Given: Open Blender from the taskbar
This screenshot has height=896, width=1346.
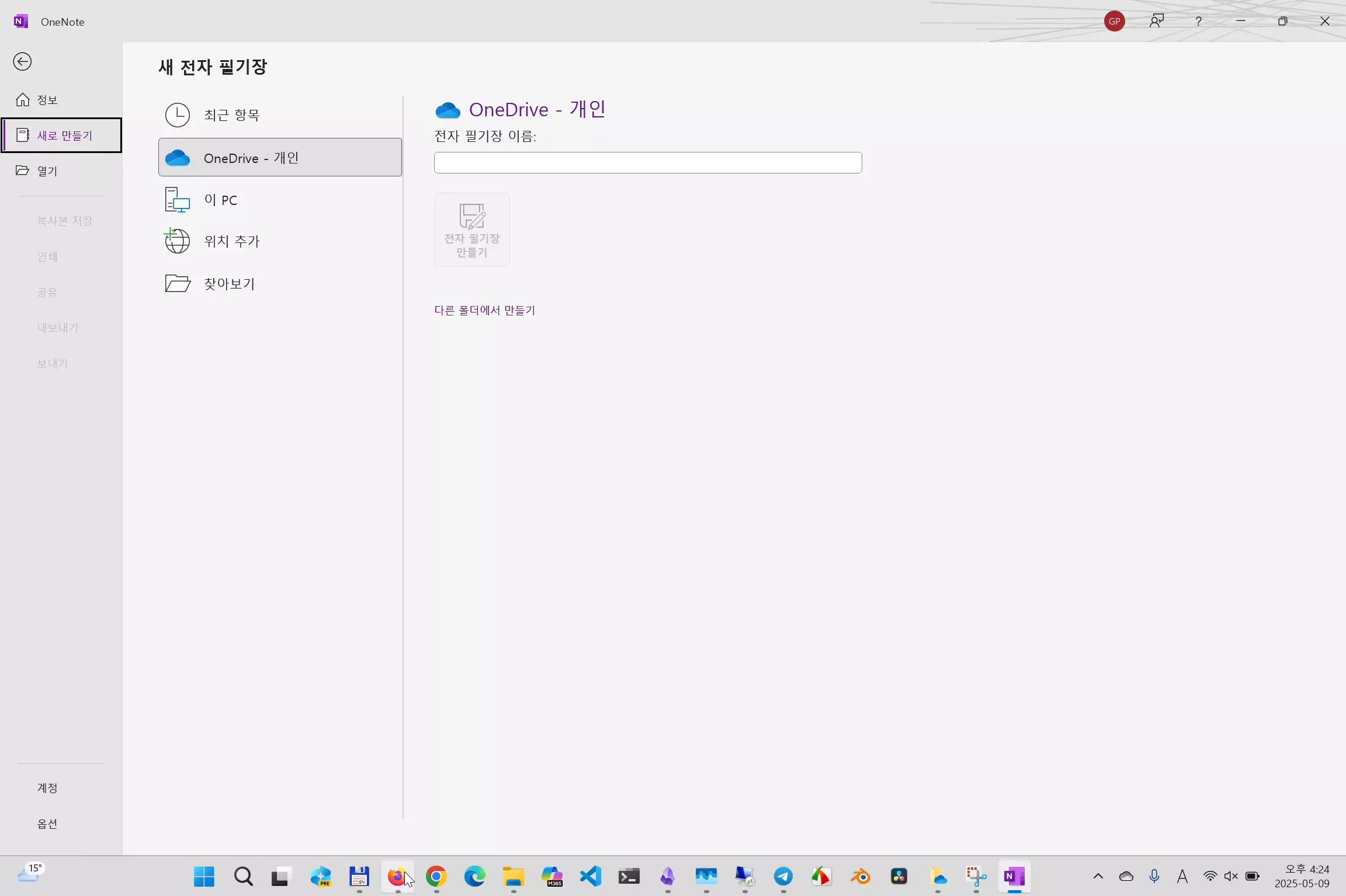Looking at the screenshot, I should point(861,877).
